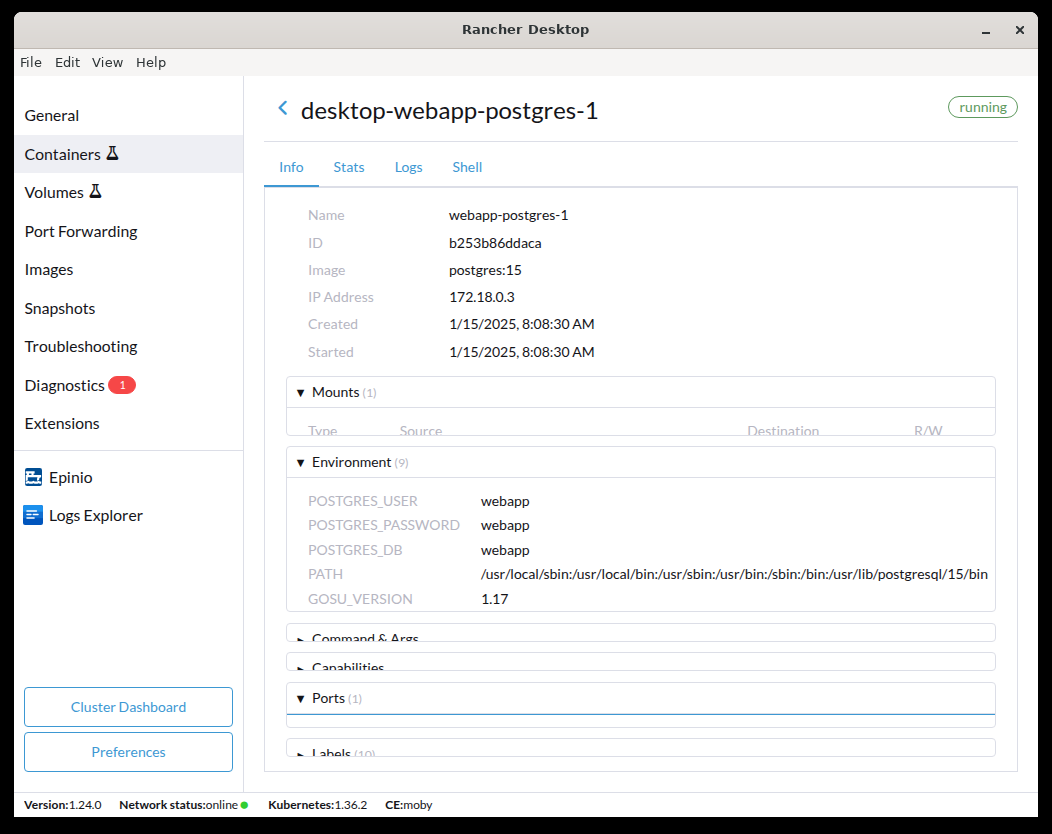Click the PATH environment value
The image size is (1052, 834).
734,574
